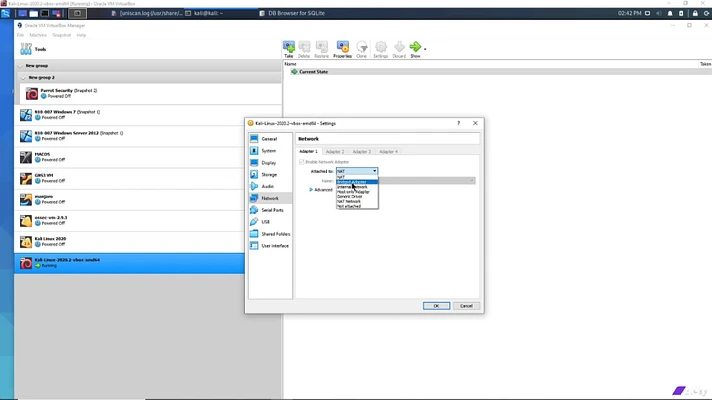
Task: Select the 810-007 Windows Server 2012 VM row
Action: [x=148, y=136]
